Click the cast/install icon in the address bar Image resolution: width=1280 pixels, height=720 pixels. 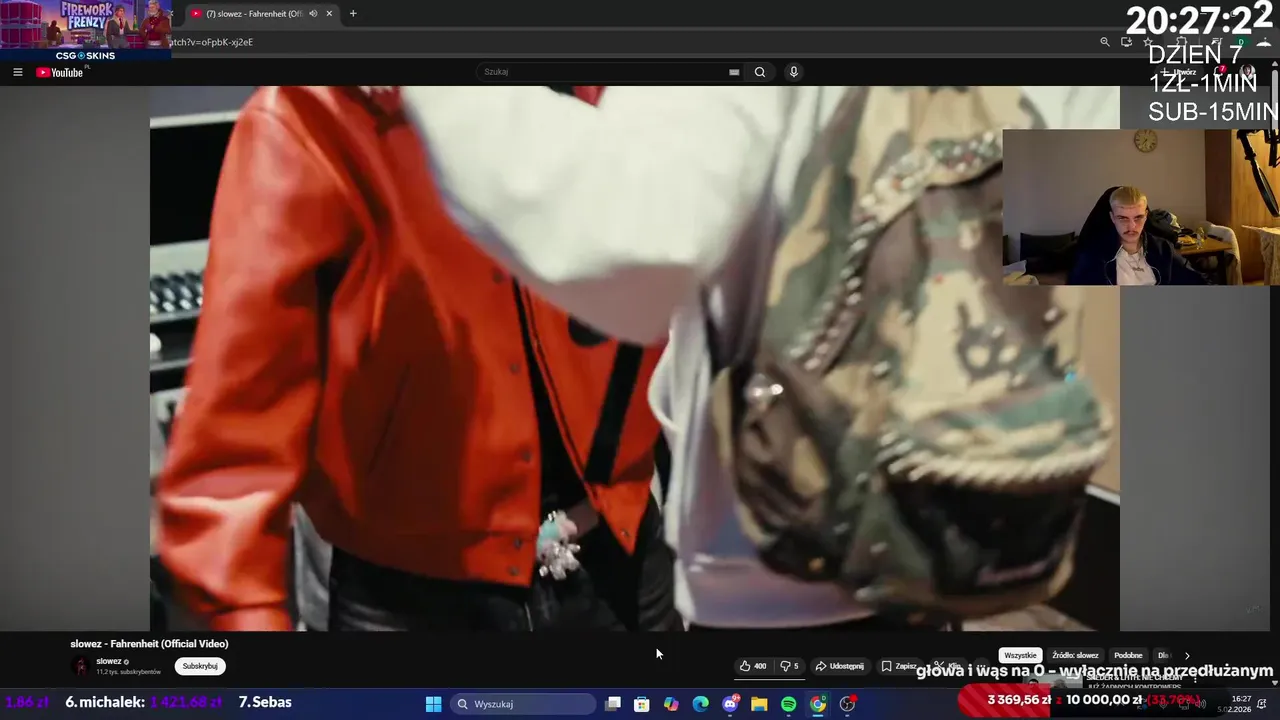[1126, 42]
